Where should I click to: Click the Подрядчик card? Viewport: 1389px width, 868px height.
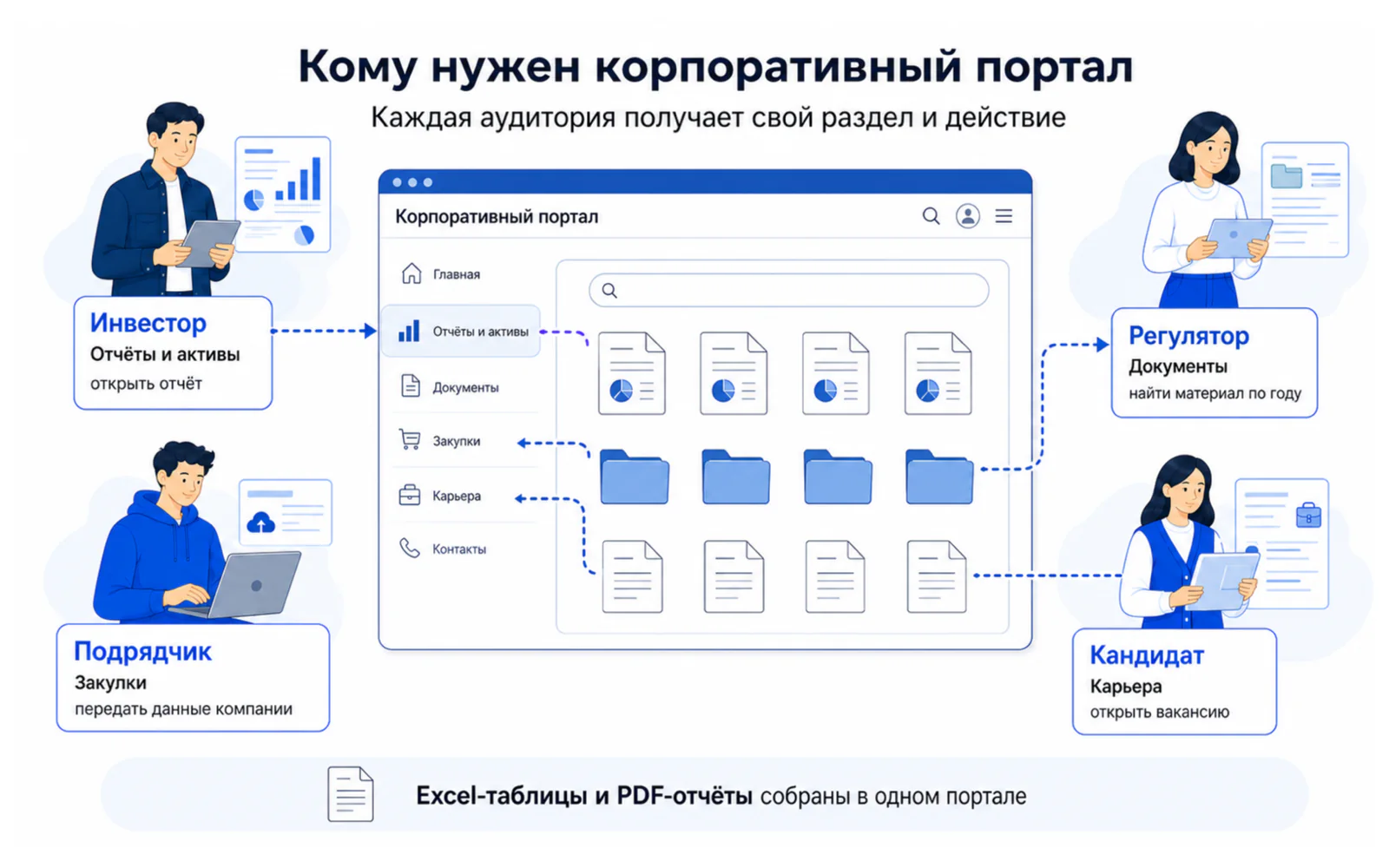193,678
